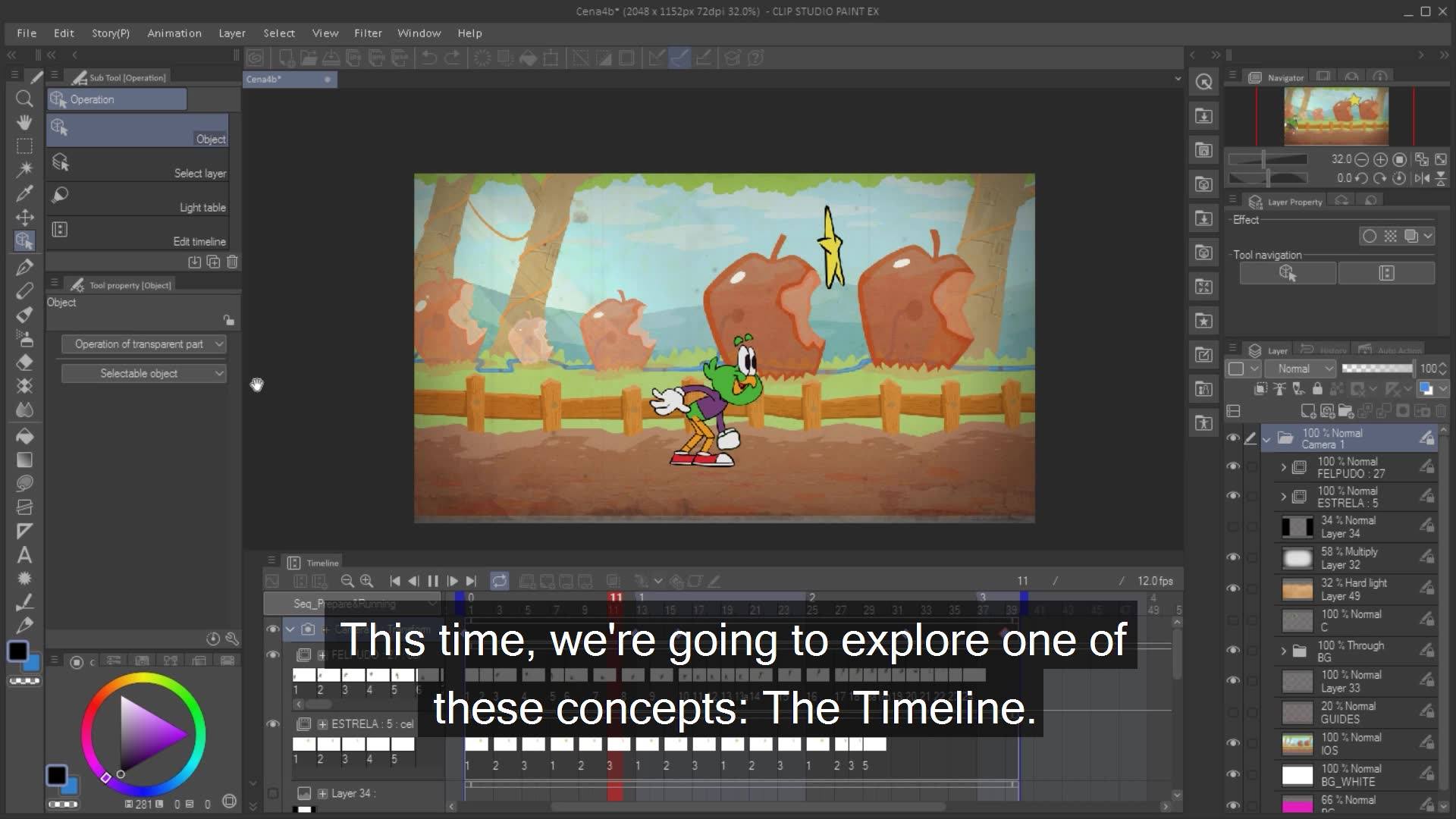Hide Layer 33 with its eye icon
The image size is (1456, 819).
coord(1233,681)
